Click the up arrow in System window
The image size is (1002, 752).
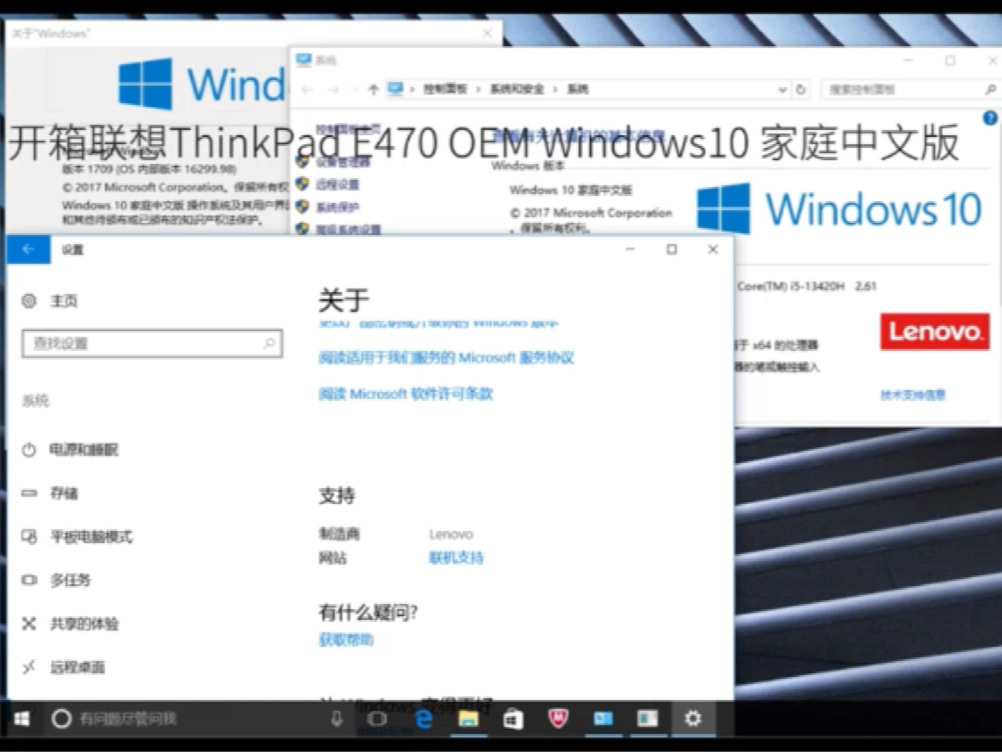(374, 89)
